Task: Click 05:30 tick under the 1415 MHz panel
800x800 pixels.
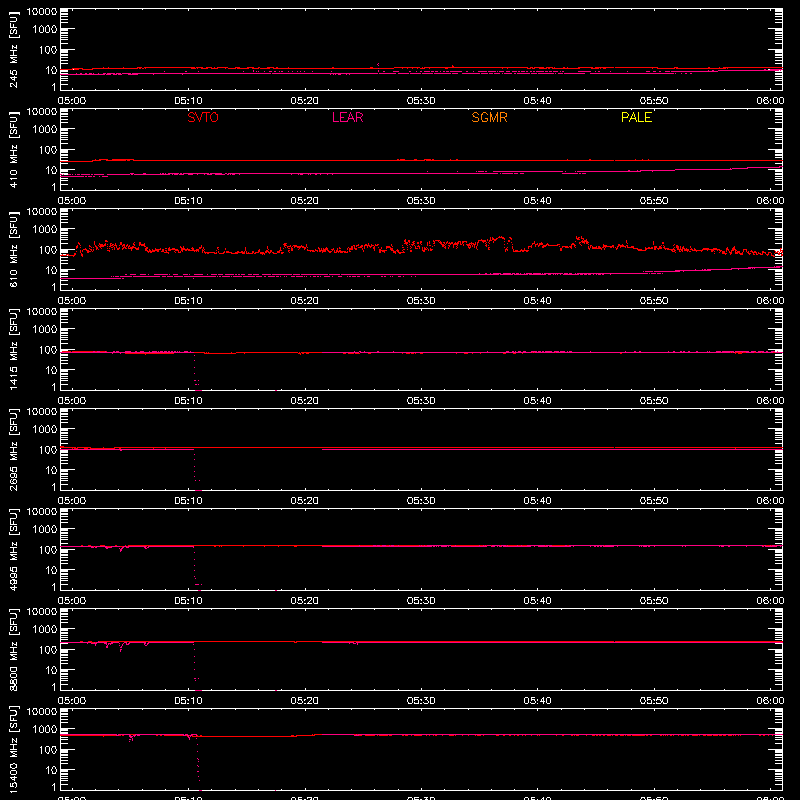Action: [421, 401]
